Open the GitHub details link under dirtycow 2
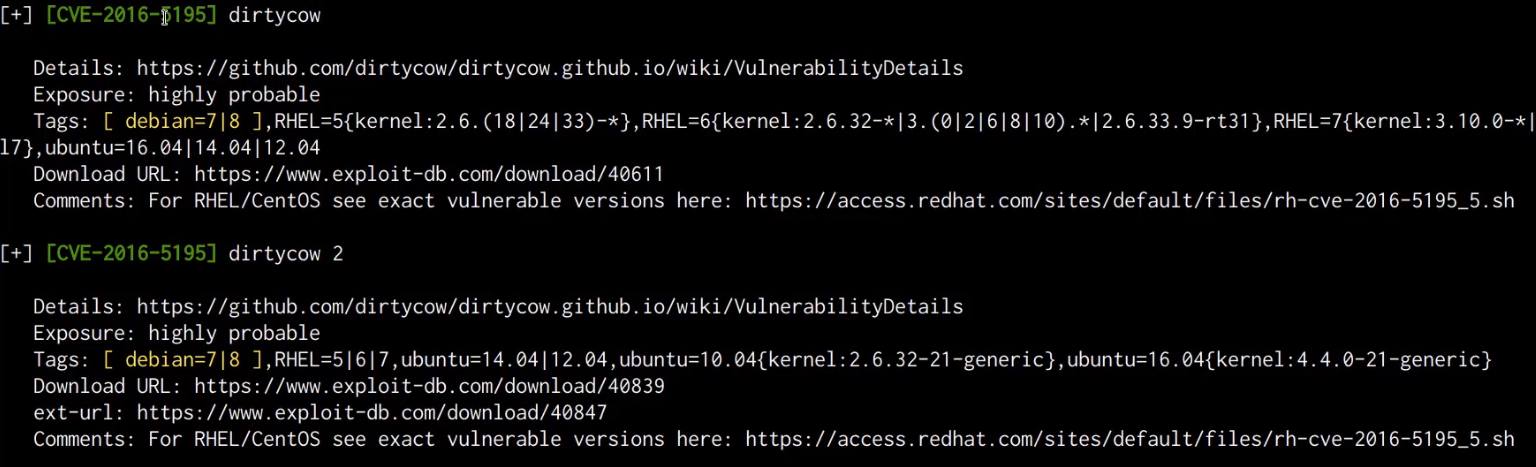1536x467 pixels. (x=550, y=307)
